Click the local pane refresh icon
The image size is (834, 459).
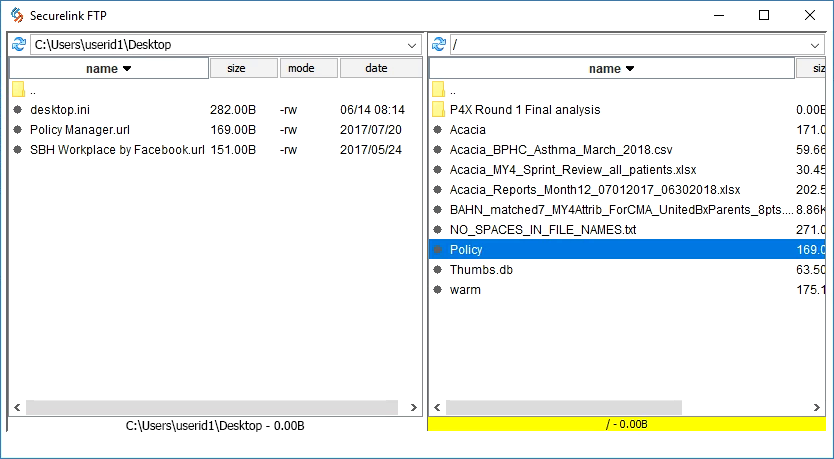point(18,45)
